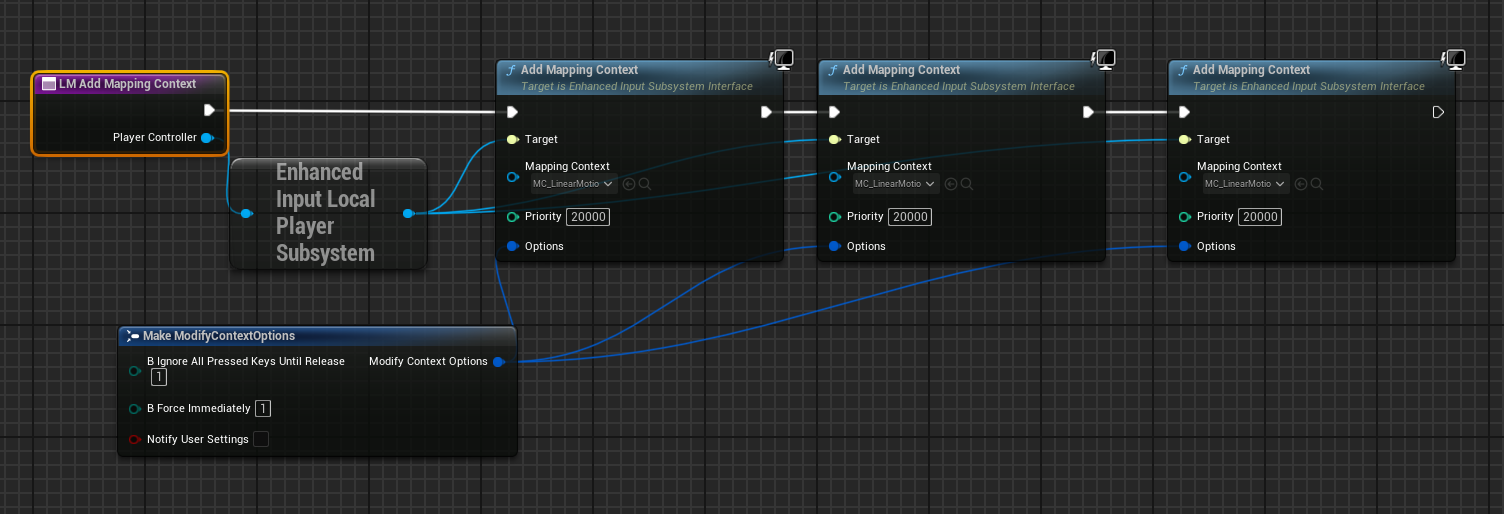Click first Add Mapping Context exec input pin

(512, 112)
